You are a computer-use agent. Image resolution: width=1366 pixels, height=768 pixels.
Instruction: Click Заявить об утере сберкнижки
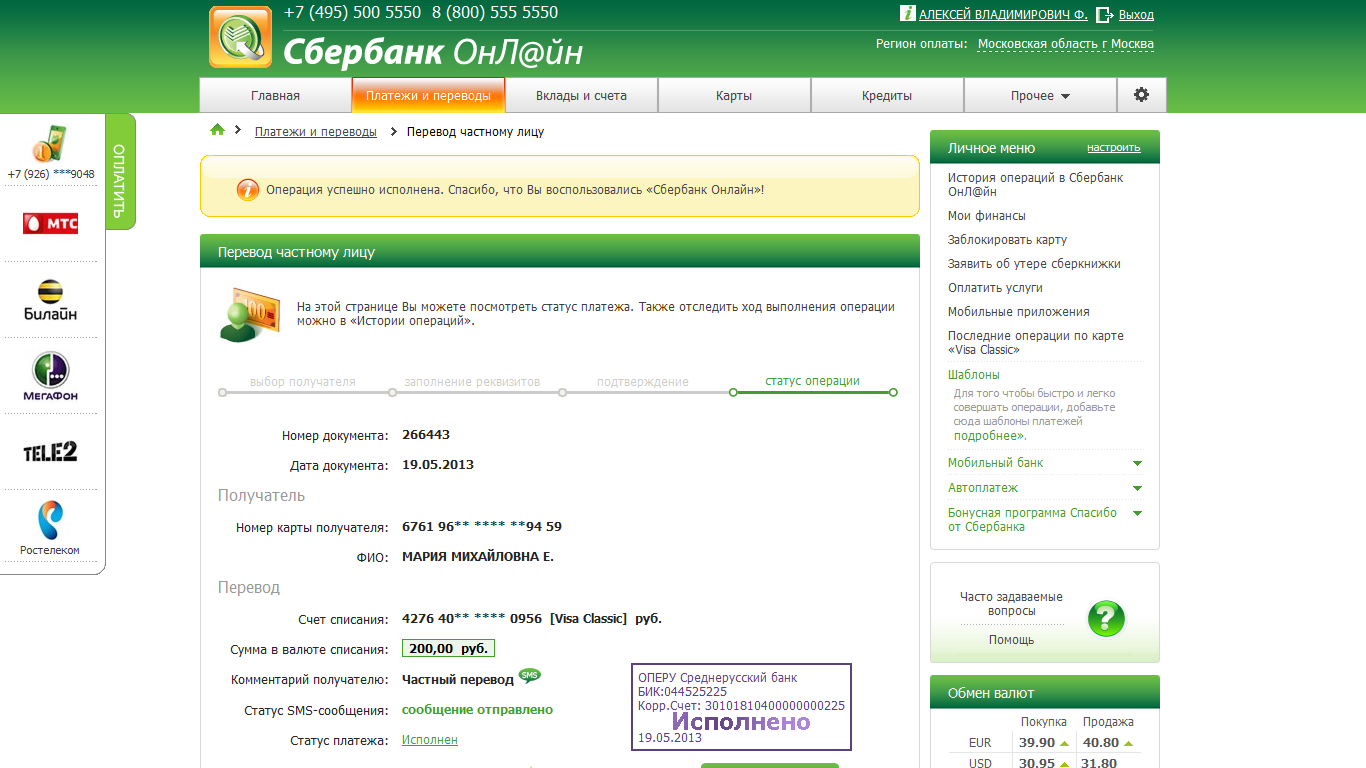(1034, 264)
